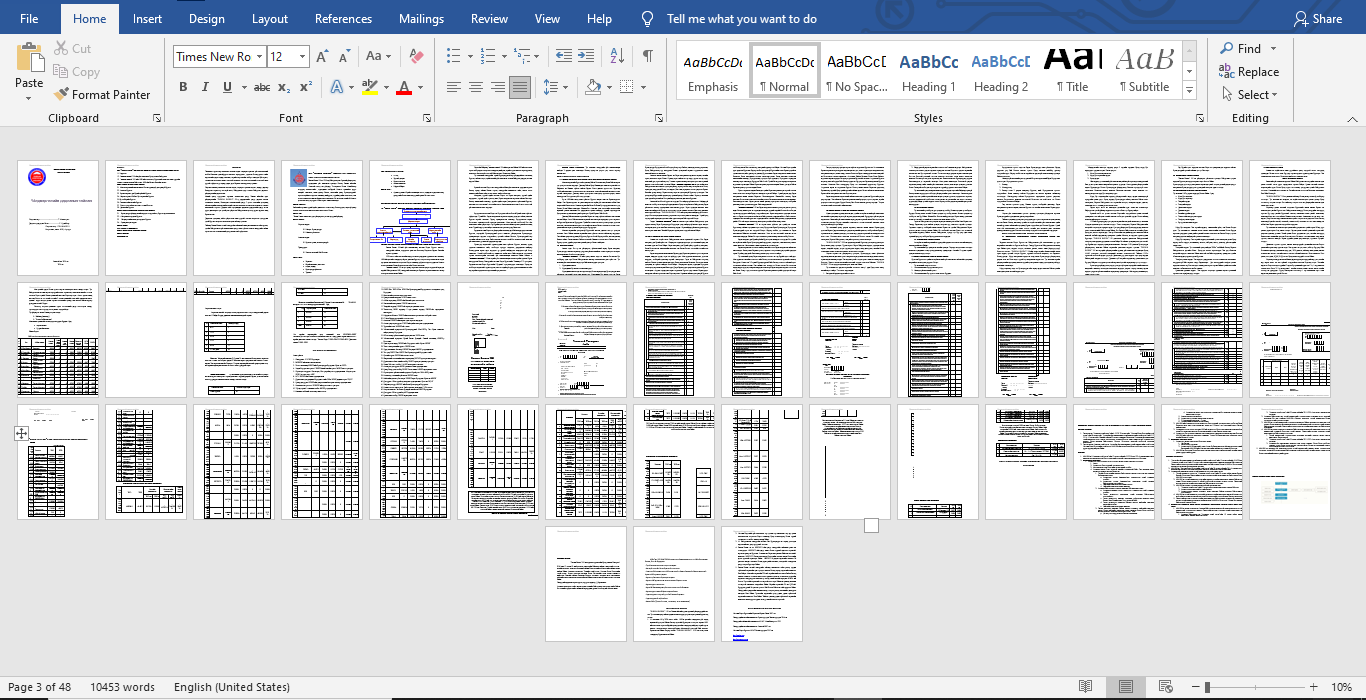Click the Clear All Formatting icon

coord(417,57)
